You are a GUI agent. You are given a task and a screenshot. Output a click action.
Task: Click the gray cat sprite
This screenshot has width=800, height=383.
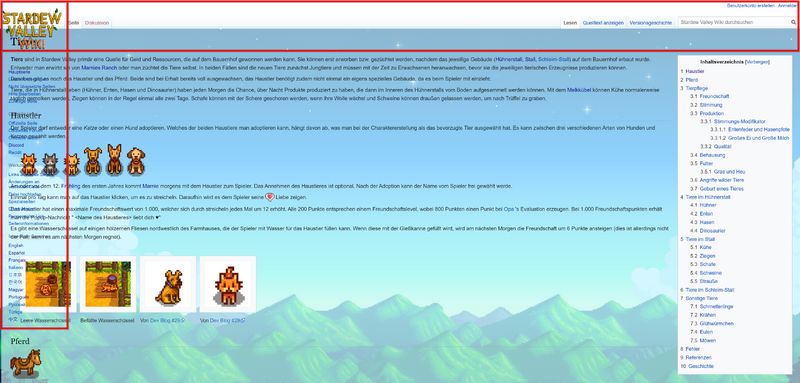pos(50,164)
